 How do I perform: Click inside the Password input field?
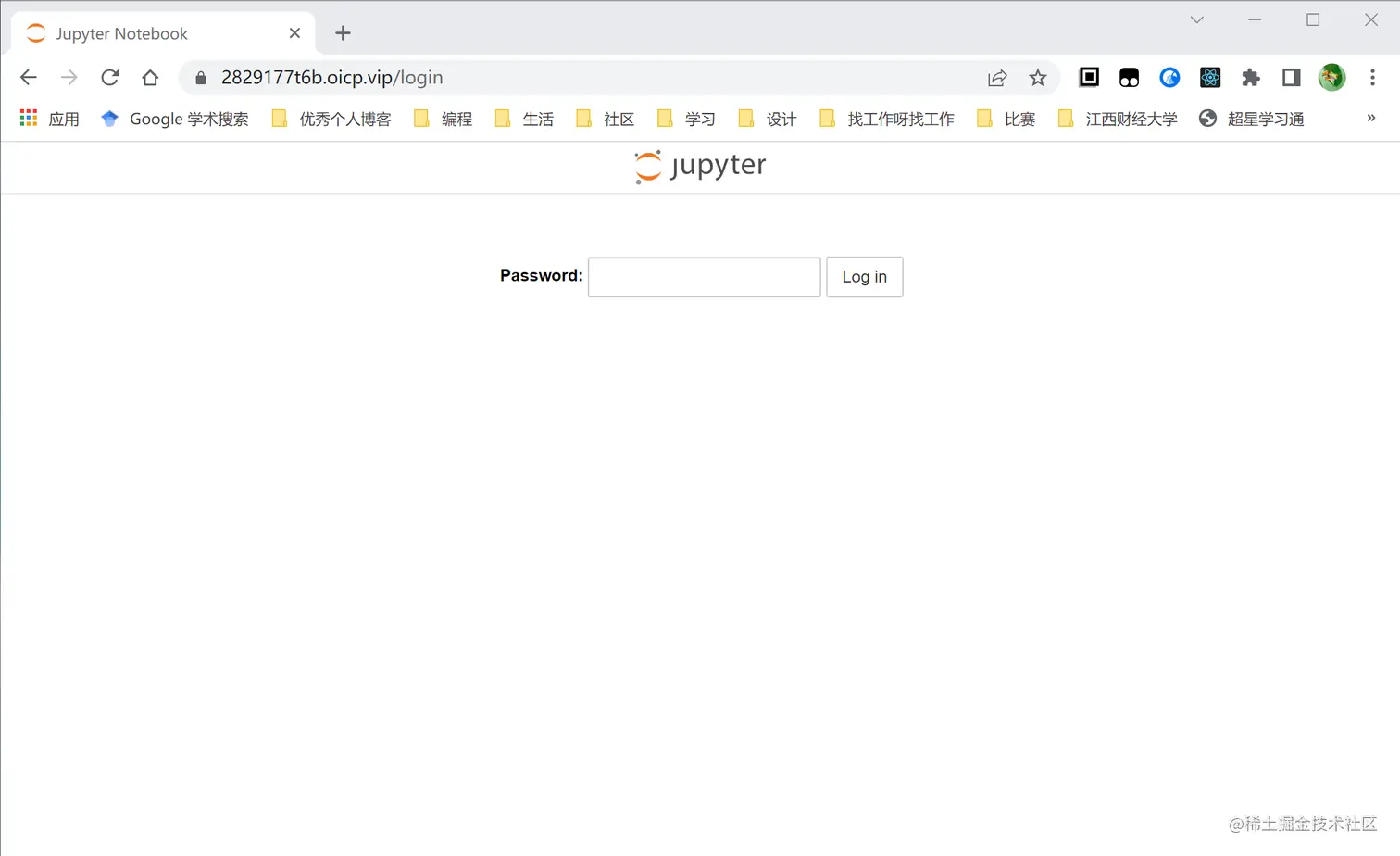pos(704,277)
